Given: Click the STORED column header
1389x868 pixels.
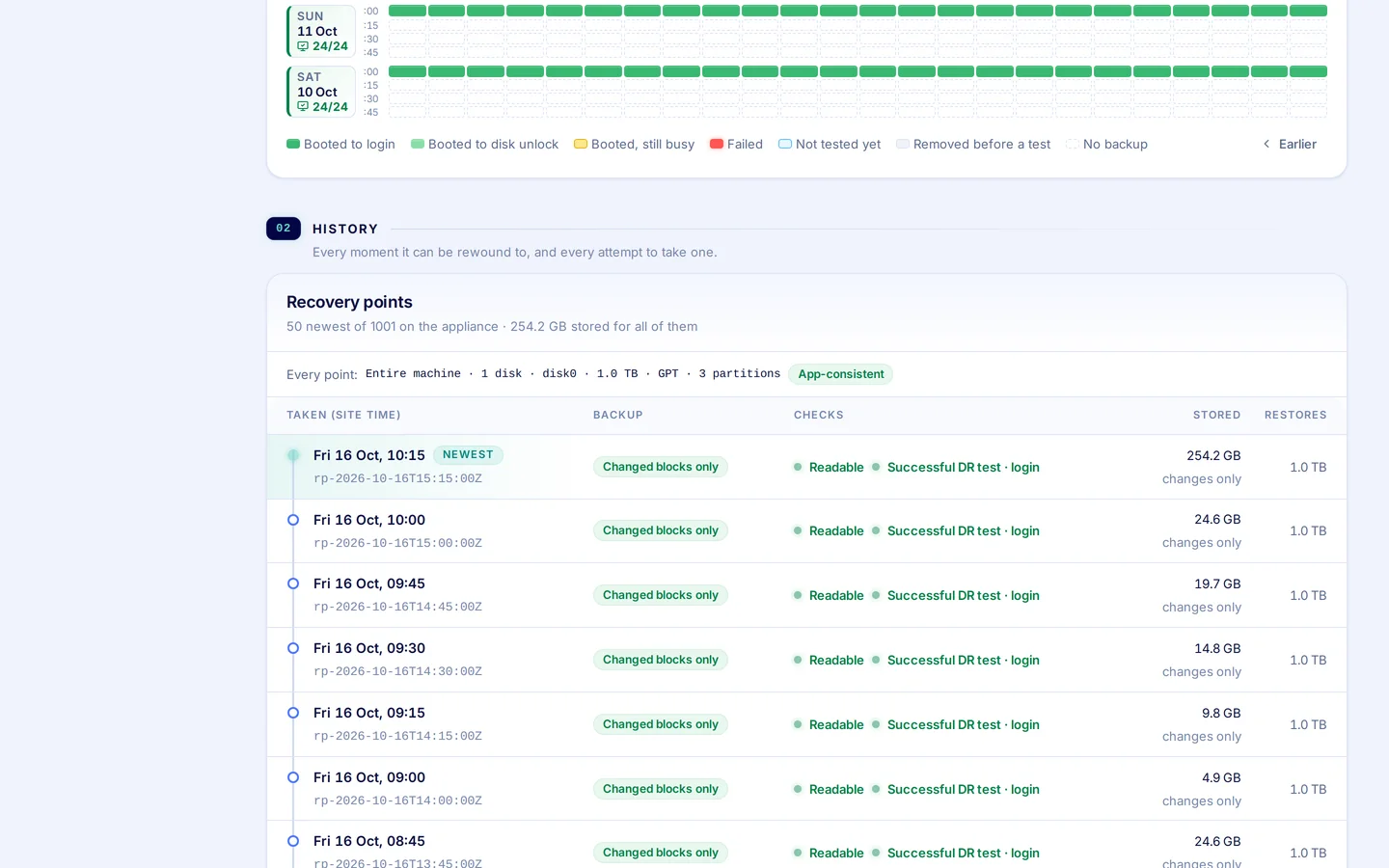Looking at the screenshot, I should (x=1217, y=416).
